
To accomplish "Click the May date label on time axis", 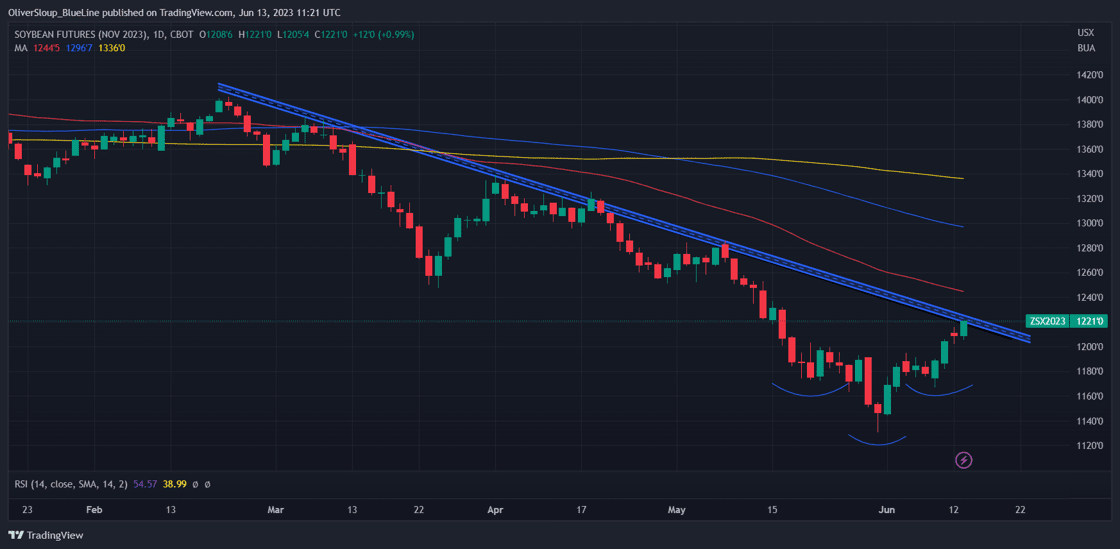I will (676, 510).
